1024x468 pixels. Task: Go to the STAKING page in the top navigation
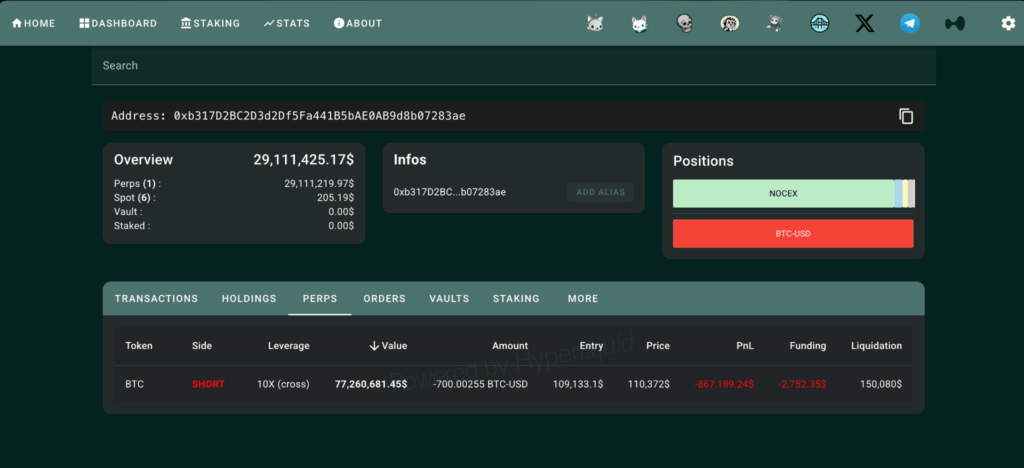[210, 23]
